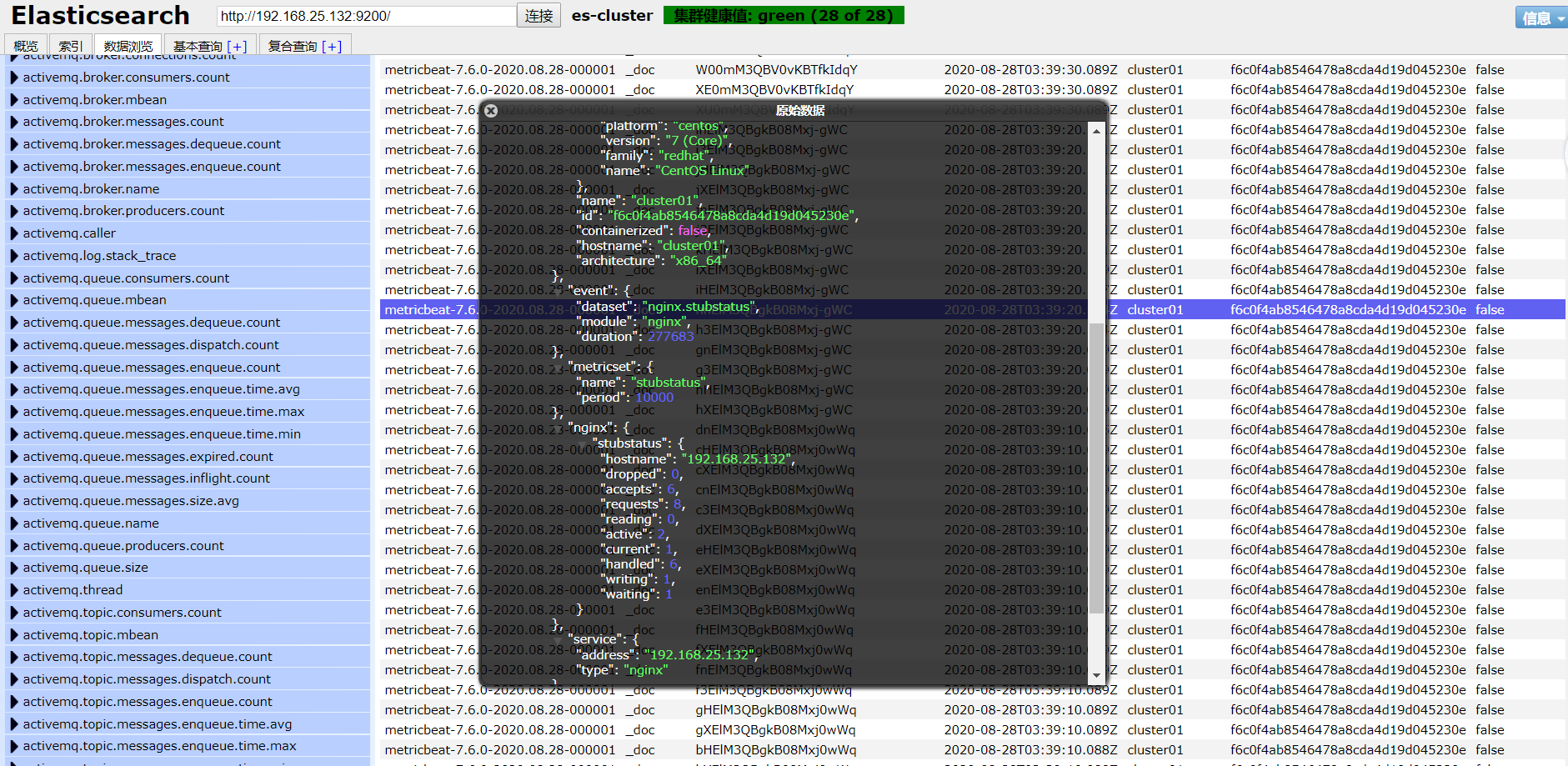This screenshot has height=766, width=1568.
Task: Click activemq.queue.messages.enqueue.time.avg field label
Action: [161, 389]
